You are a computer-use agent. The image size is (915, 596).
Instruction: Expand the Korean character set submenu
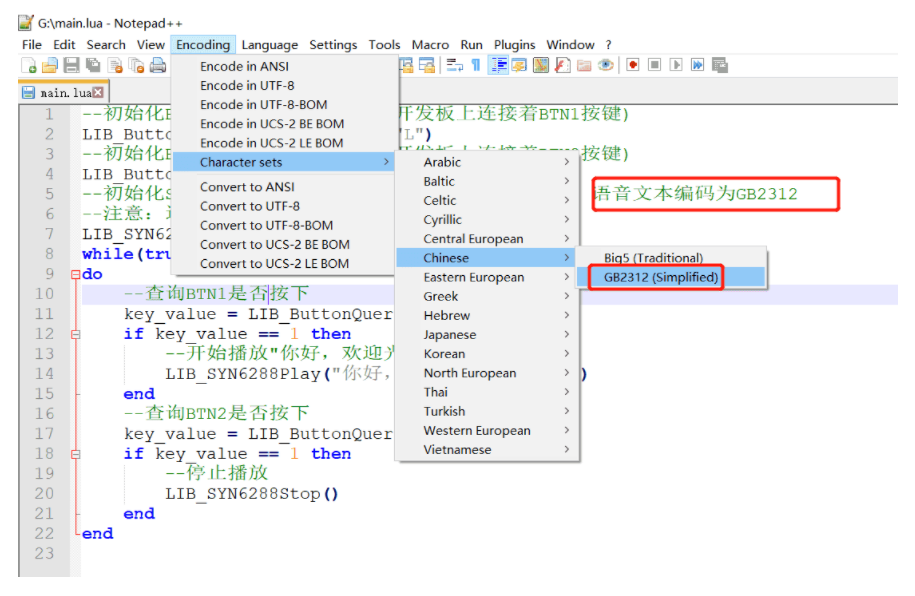487,354
